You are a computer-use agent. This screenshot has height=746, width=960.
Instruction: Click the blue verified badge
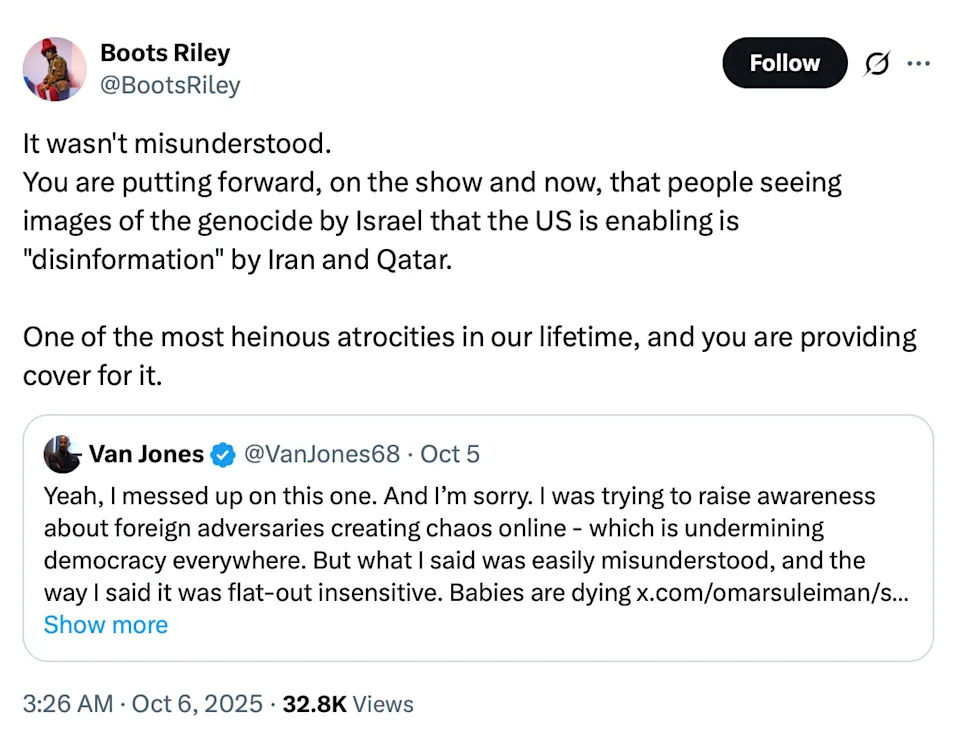(222, 455)
